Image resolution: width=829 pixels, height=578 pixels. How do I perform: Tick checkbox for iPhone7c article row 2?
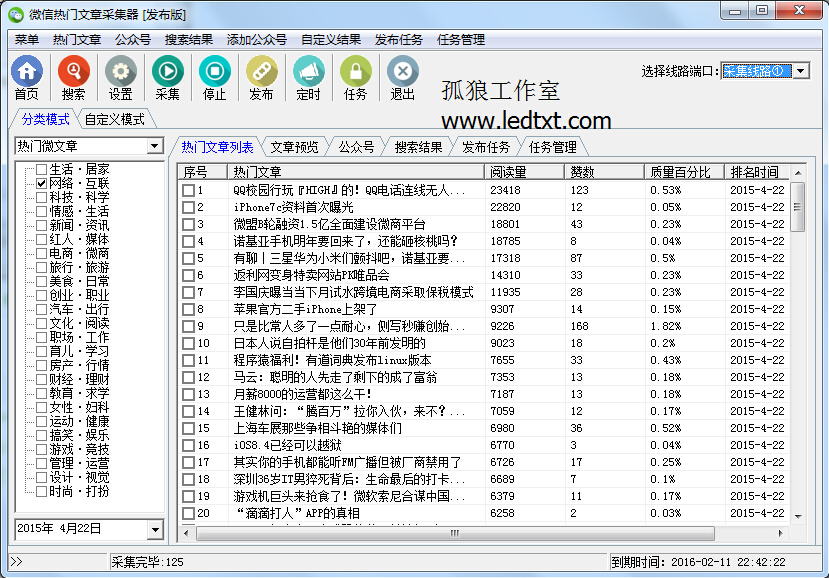pos(188,207)
